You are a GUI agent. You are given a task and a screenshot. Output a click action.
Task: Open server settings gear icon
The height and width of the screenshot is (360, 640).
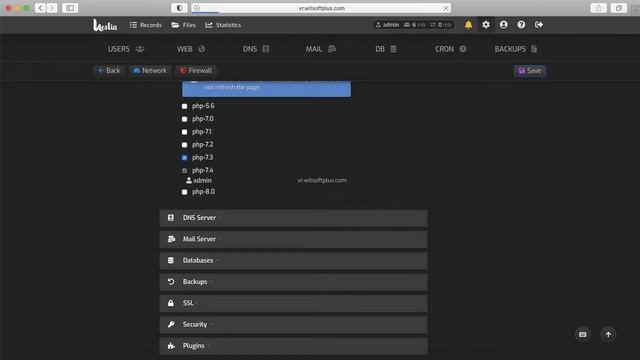click(x=486, y=25)
